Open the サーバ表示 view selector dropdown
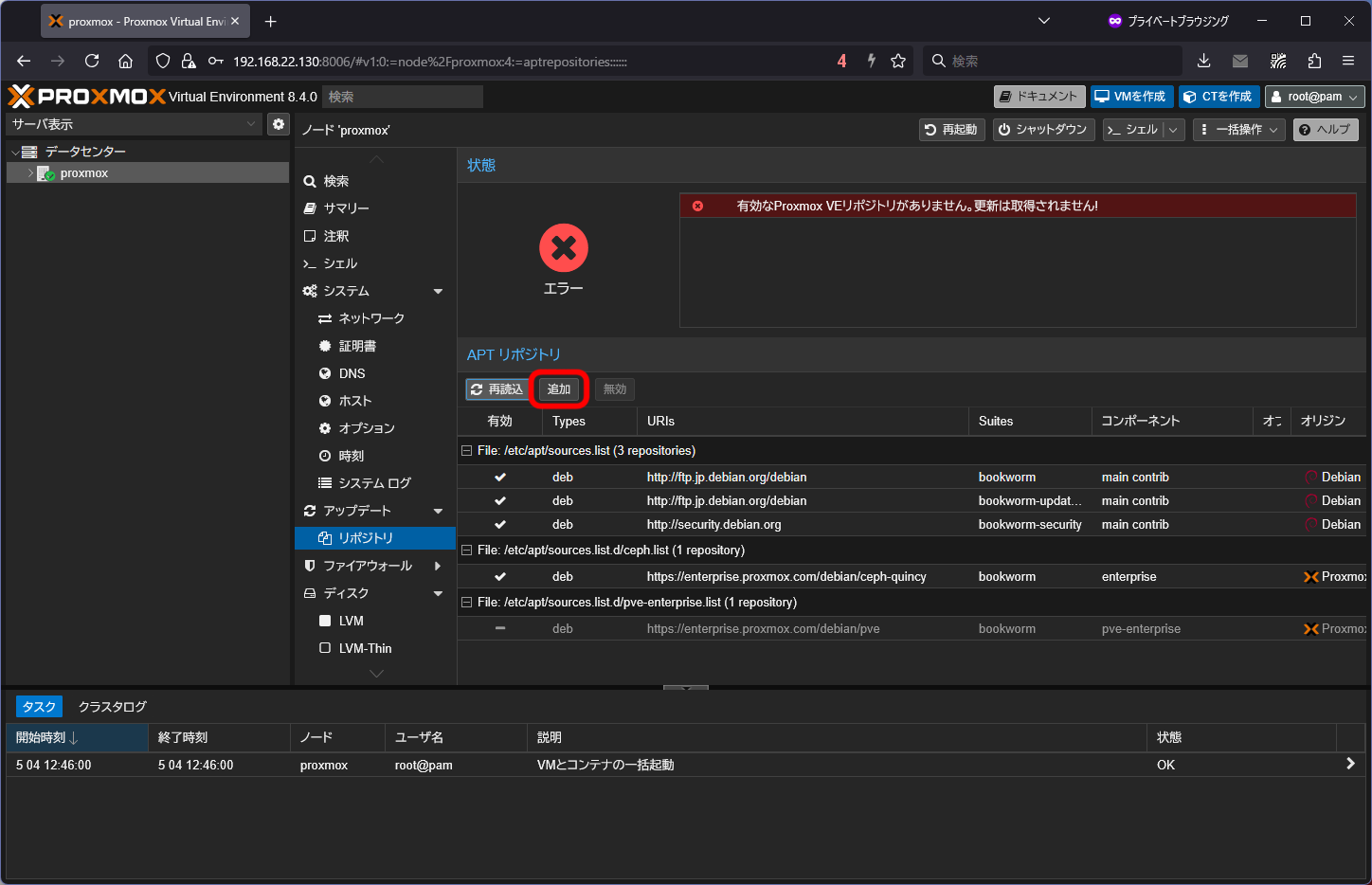1372x885 pixels. [x=134, y=124]
